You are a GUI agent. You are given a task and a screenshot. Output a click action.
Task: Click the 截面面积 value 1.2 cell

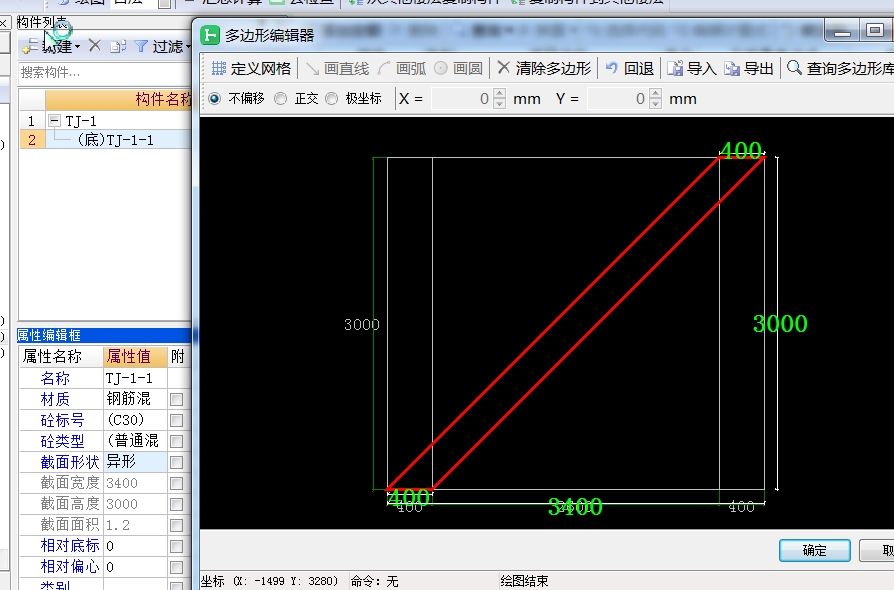click(x=135, y=525)
